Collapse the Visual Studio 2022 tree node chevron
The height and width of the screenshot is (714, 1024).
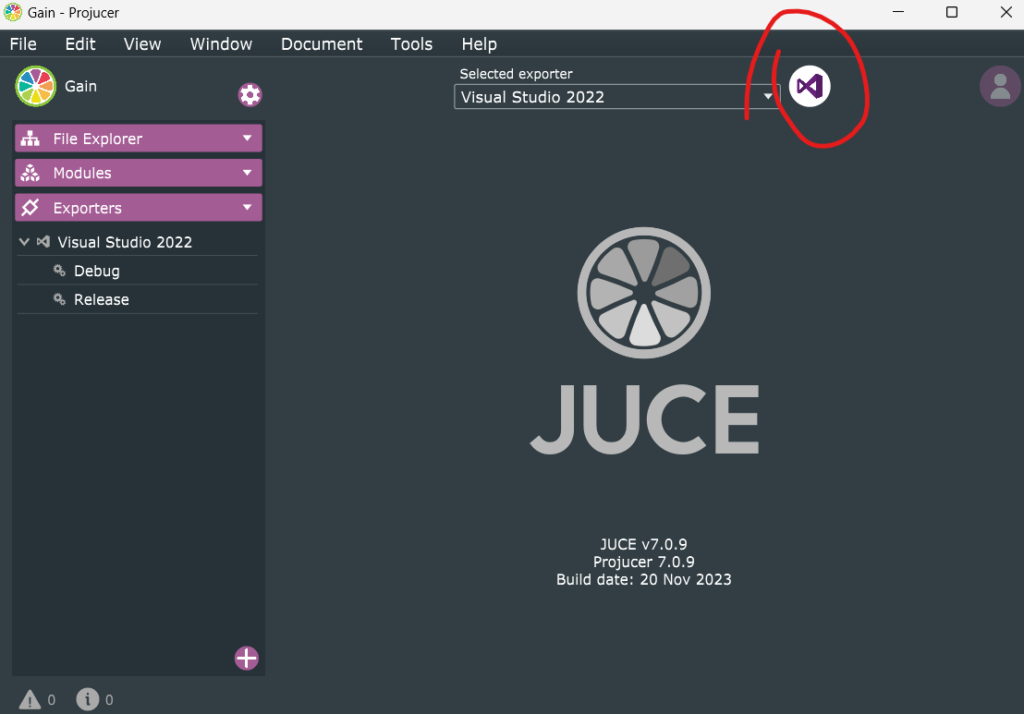coord(24,242)
